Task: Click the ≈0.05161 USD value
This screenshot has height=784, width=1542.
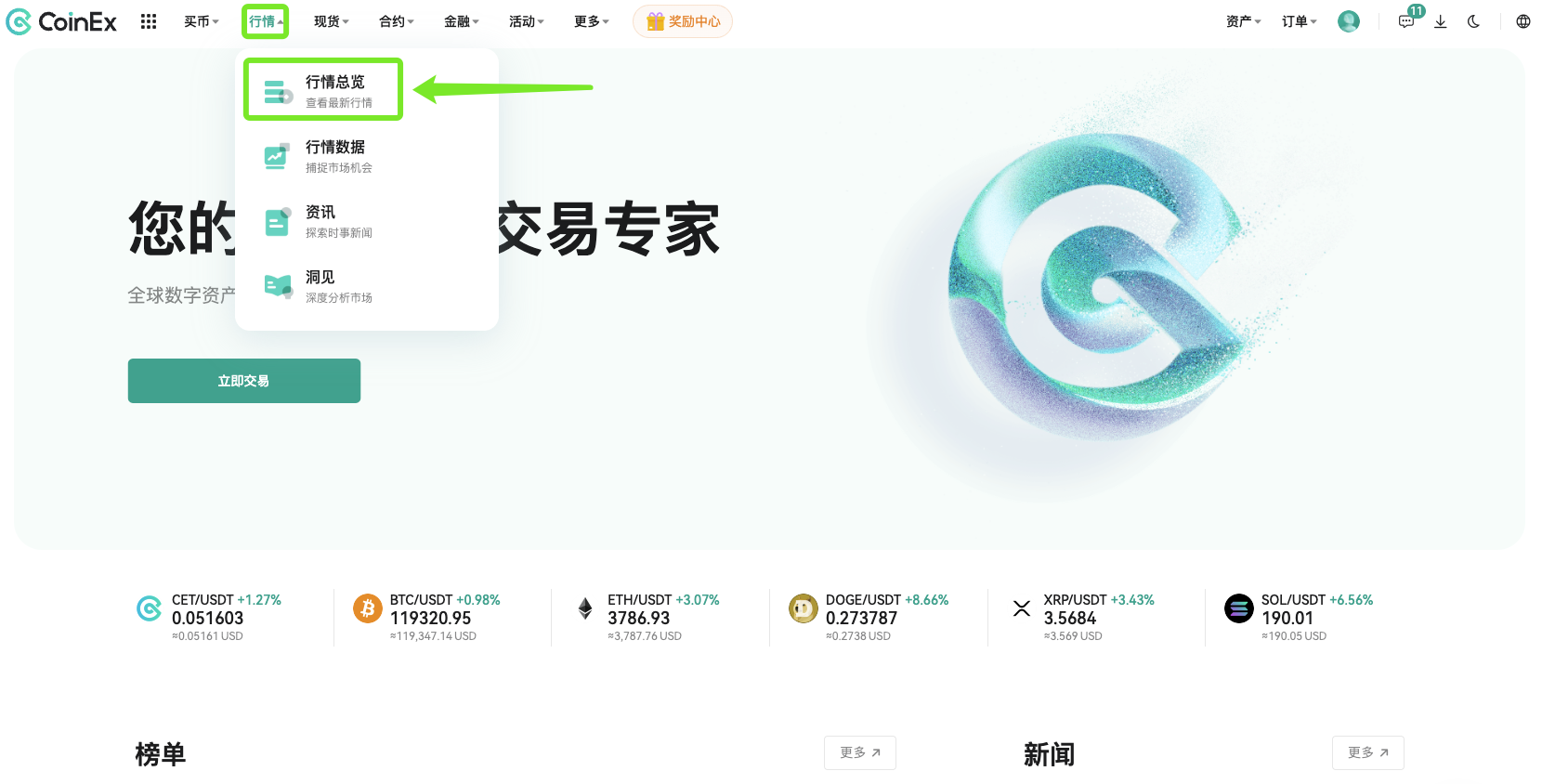Action: pyautogui.click(x=207, y=636)
